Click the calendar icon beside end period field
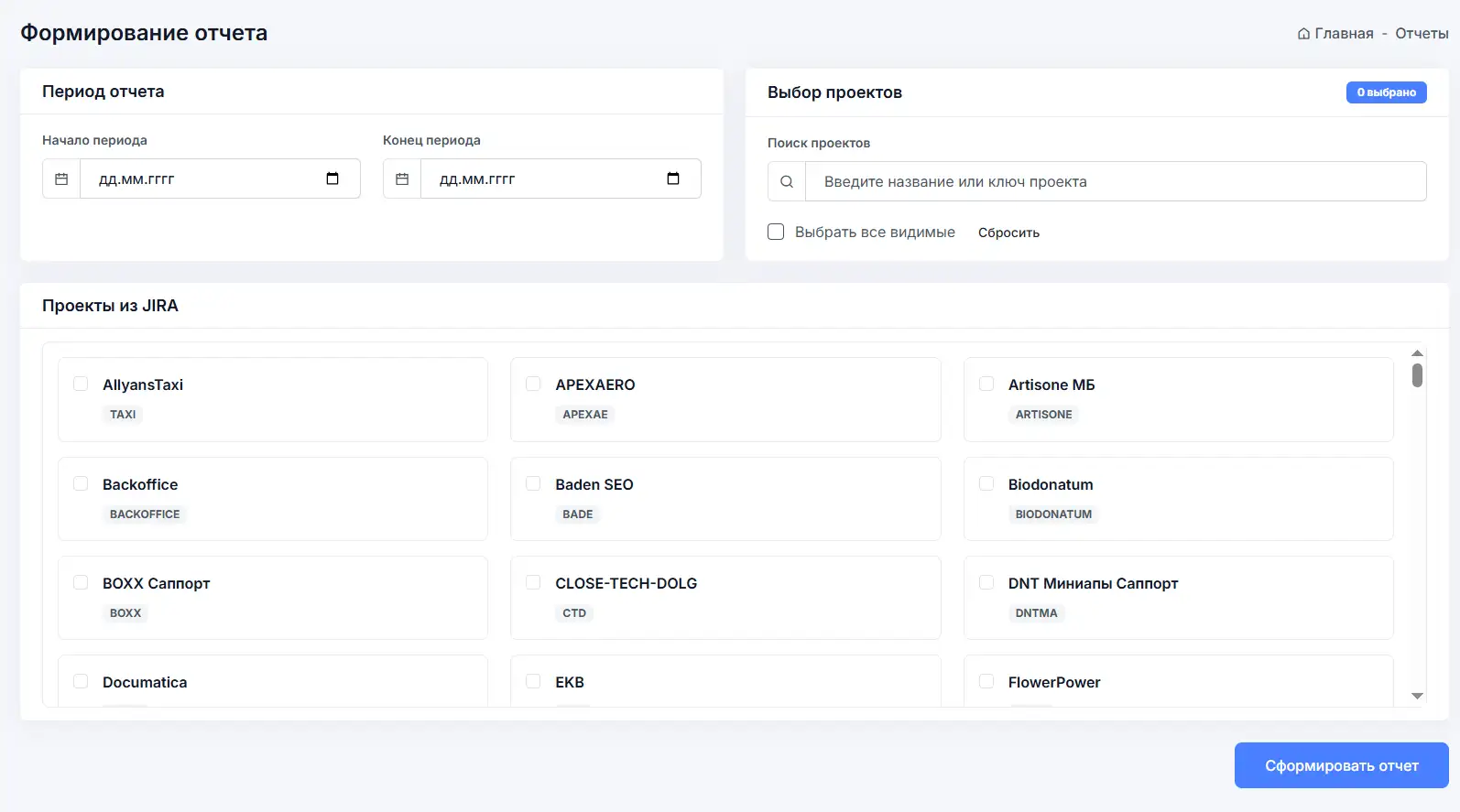Image resolution: width=1460 pixels, height=812 pixels. [x=402, y=179]
